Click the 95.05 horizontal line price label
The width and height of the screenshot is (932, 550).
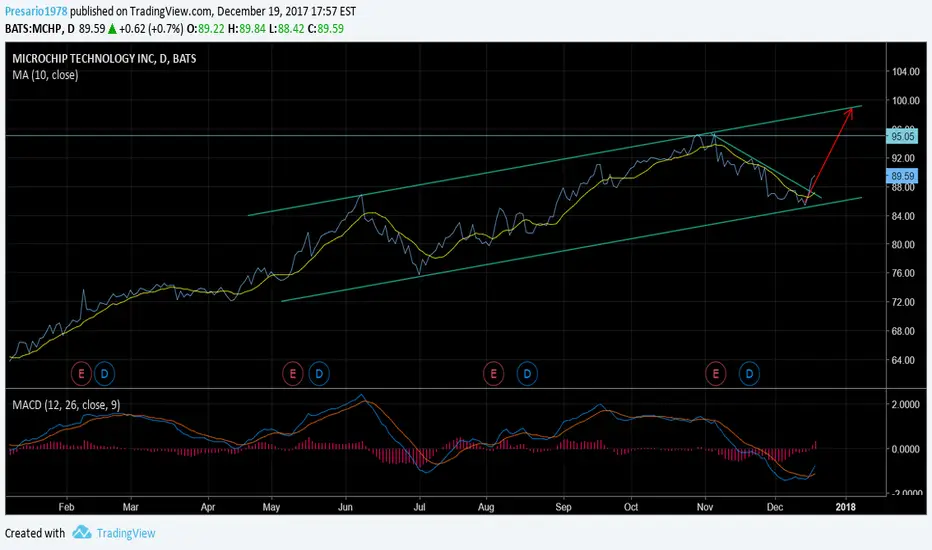tap(902, 136)
